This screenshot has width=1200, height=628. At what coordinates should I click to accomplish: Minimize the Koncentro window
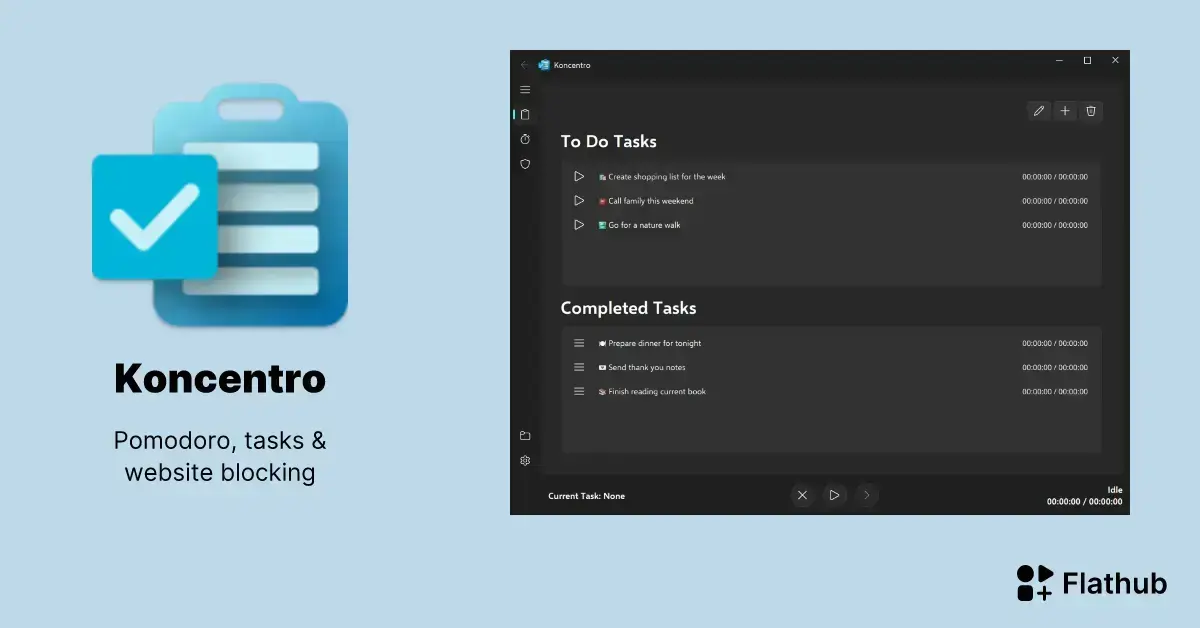click(x=1059, y=61)
